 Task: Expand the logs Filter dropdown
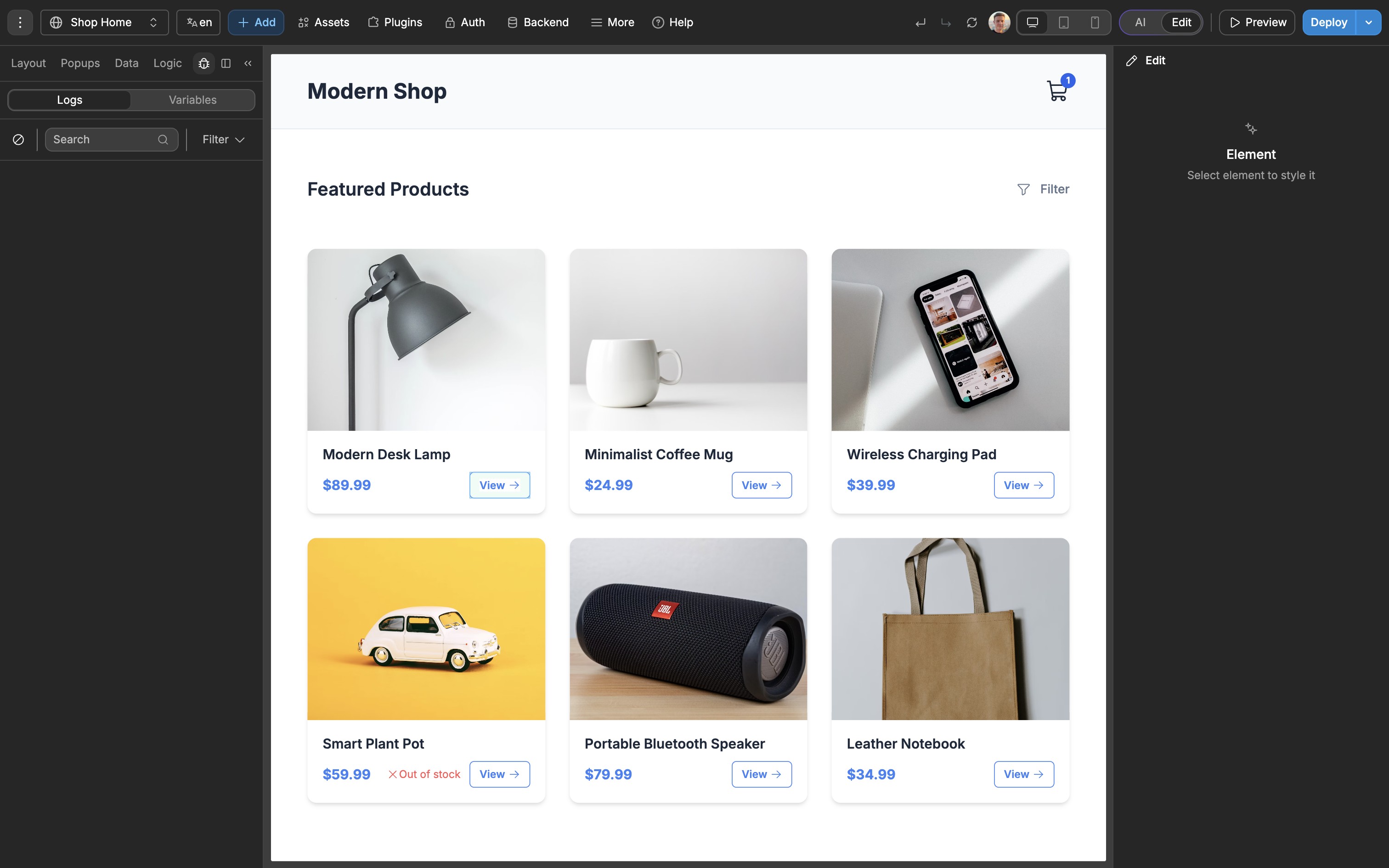tap(224, 140)
